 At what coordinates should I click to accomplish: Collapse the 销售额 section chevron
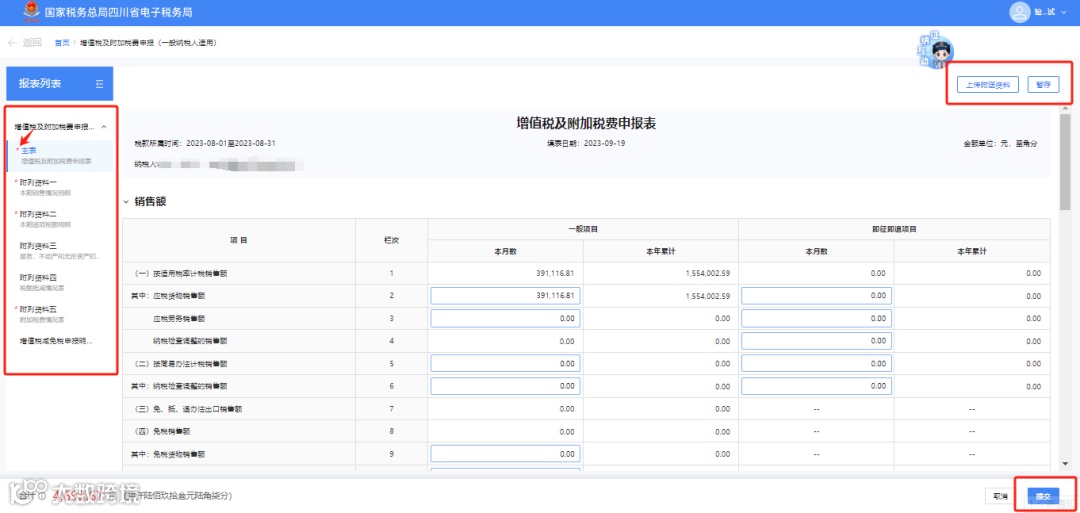126,202
